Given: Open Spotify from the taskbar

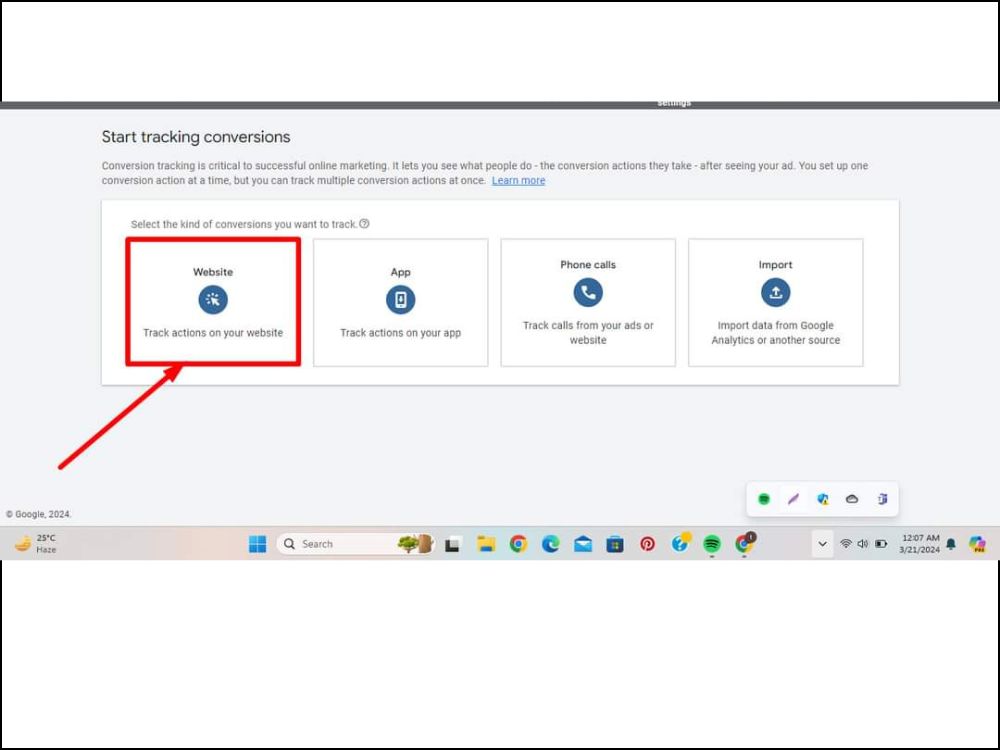Looking at the screenshot, I should [712, 544].
